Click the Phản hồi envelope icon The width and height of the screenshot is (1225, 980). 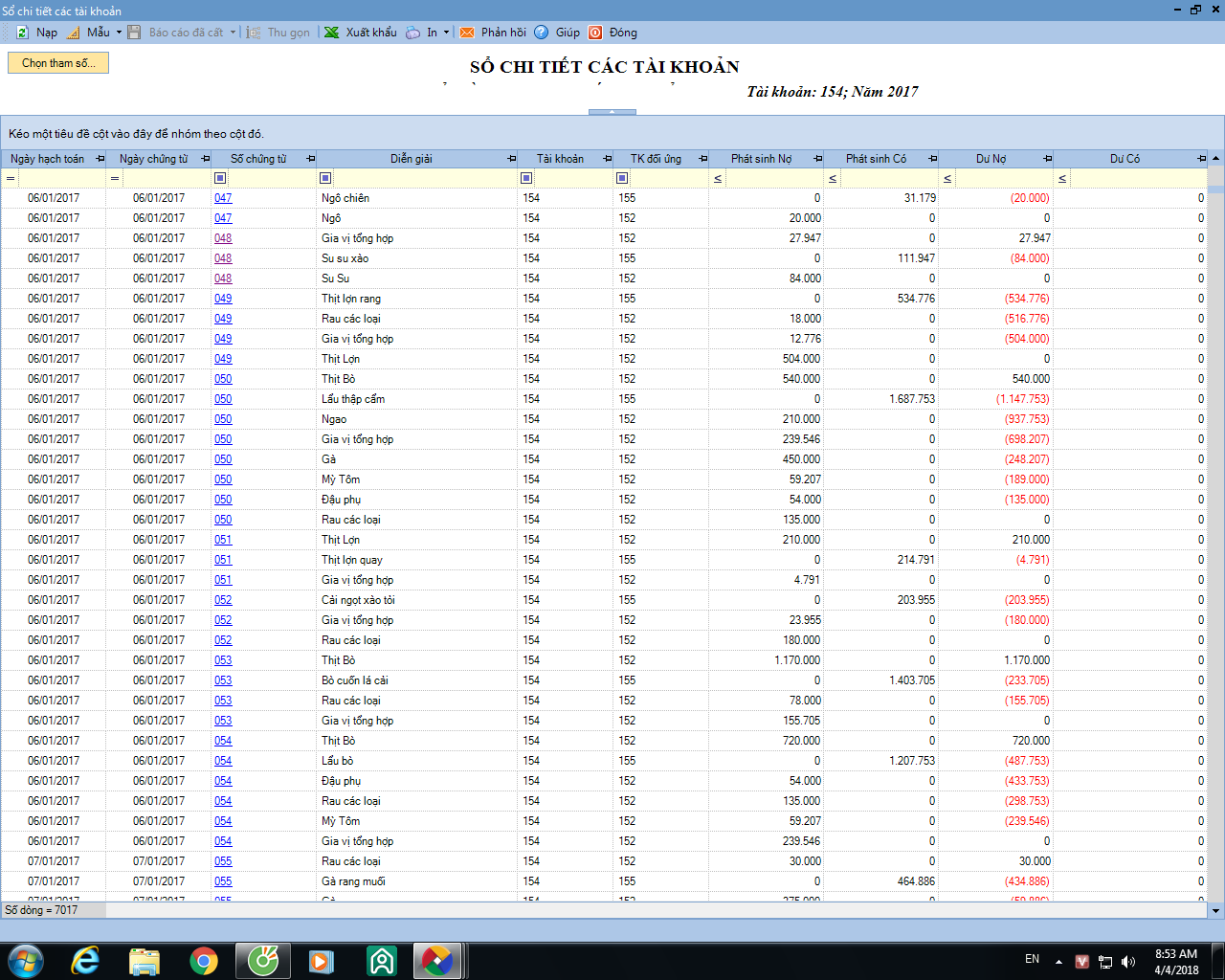(467, 33)
